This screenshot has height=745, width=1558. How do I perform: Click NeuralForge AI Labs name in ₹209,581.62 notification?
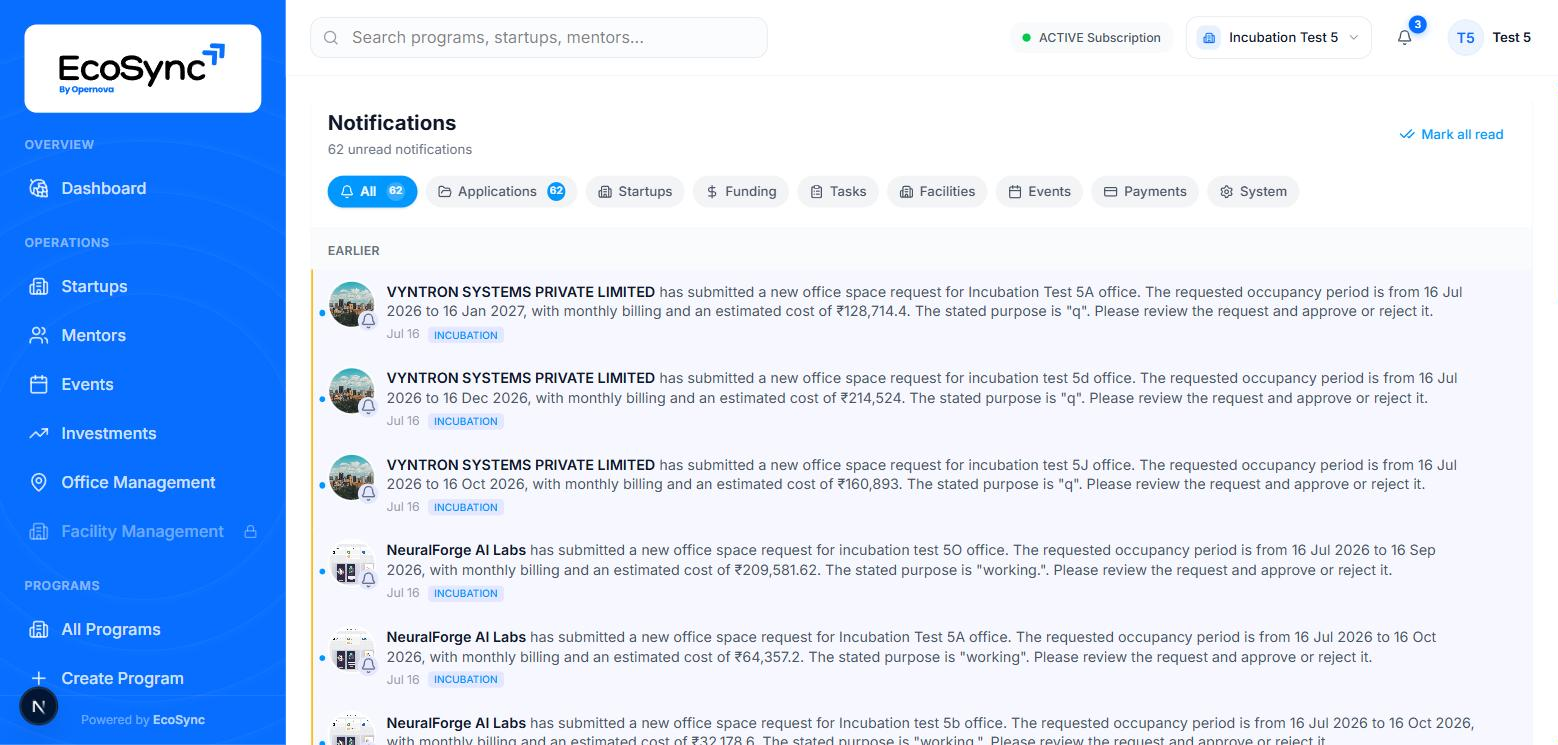[x=456, y=550]
